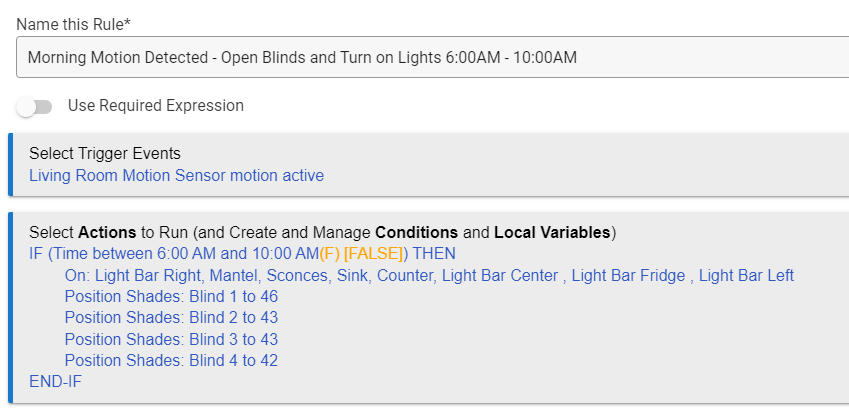This screenshot has height=416, width=849.
Task: Open the Select Trigger Events heading
Action: [105, 154]
